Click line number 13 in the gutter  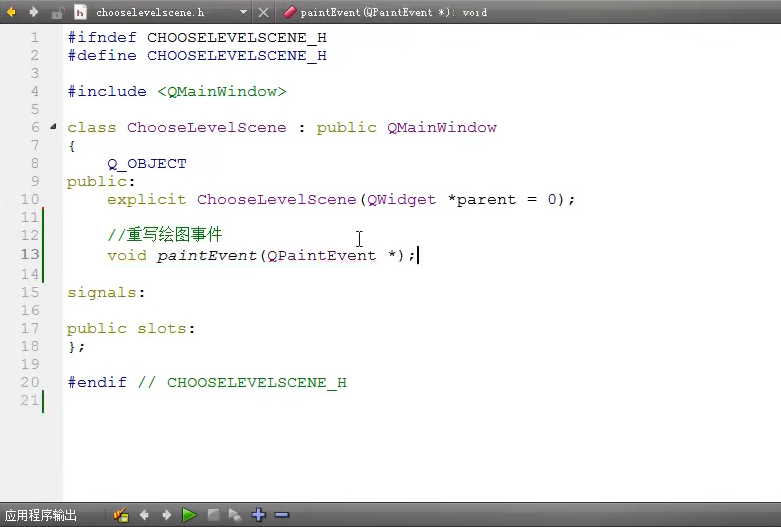[30, 254]
